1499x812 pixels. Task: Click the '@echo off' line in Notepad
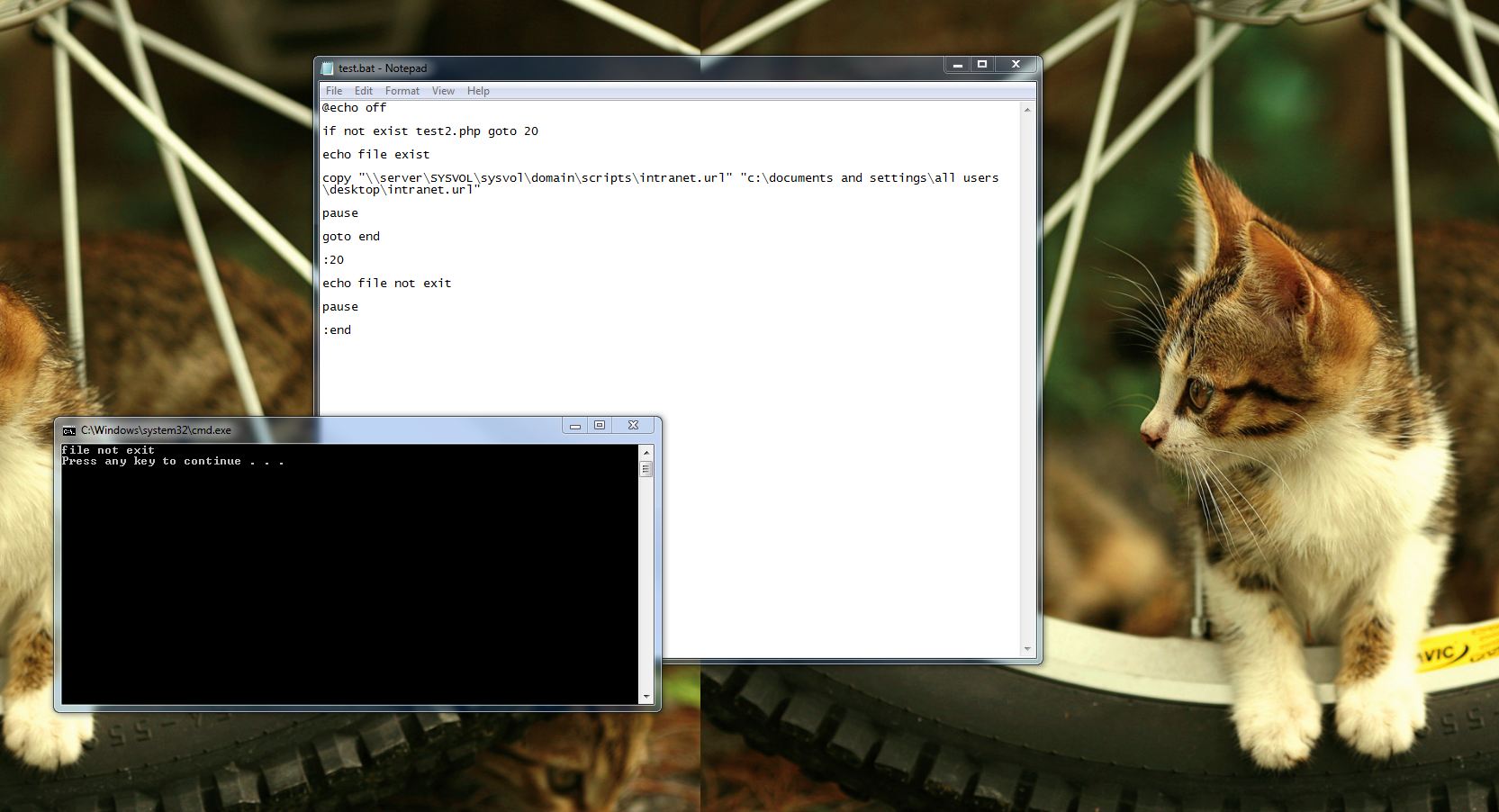pyautogui.click(x=355, y=107)
